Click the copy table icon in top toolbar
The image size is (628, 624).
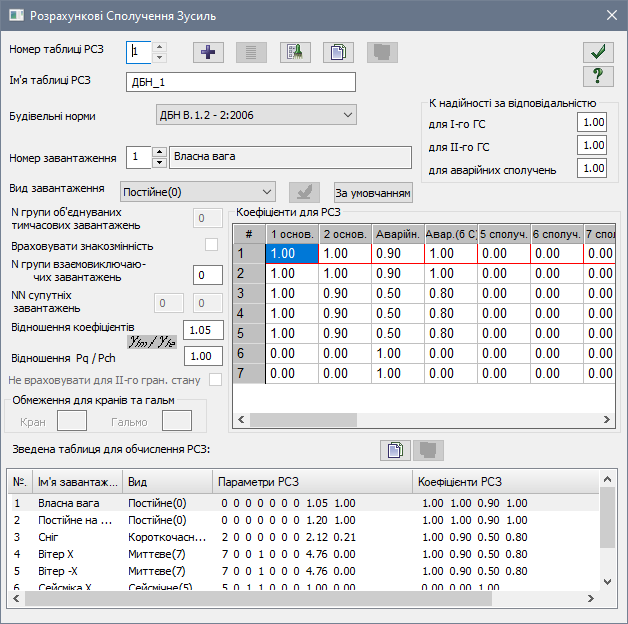click(336, 51)
